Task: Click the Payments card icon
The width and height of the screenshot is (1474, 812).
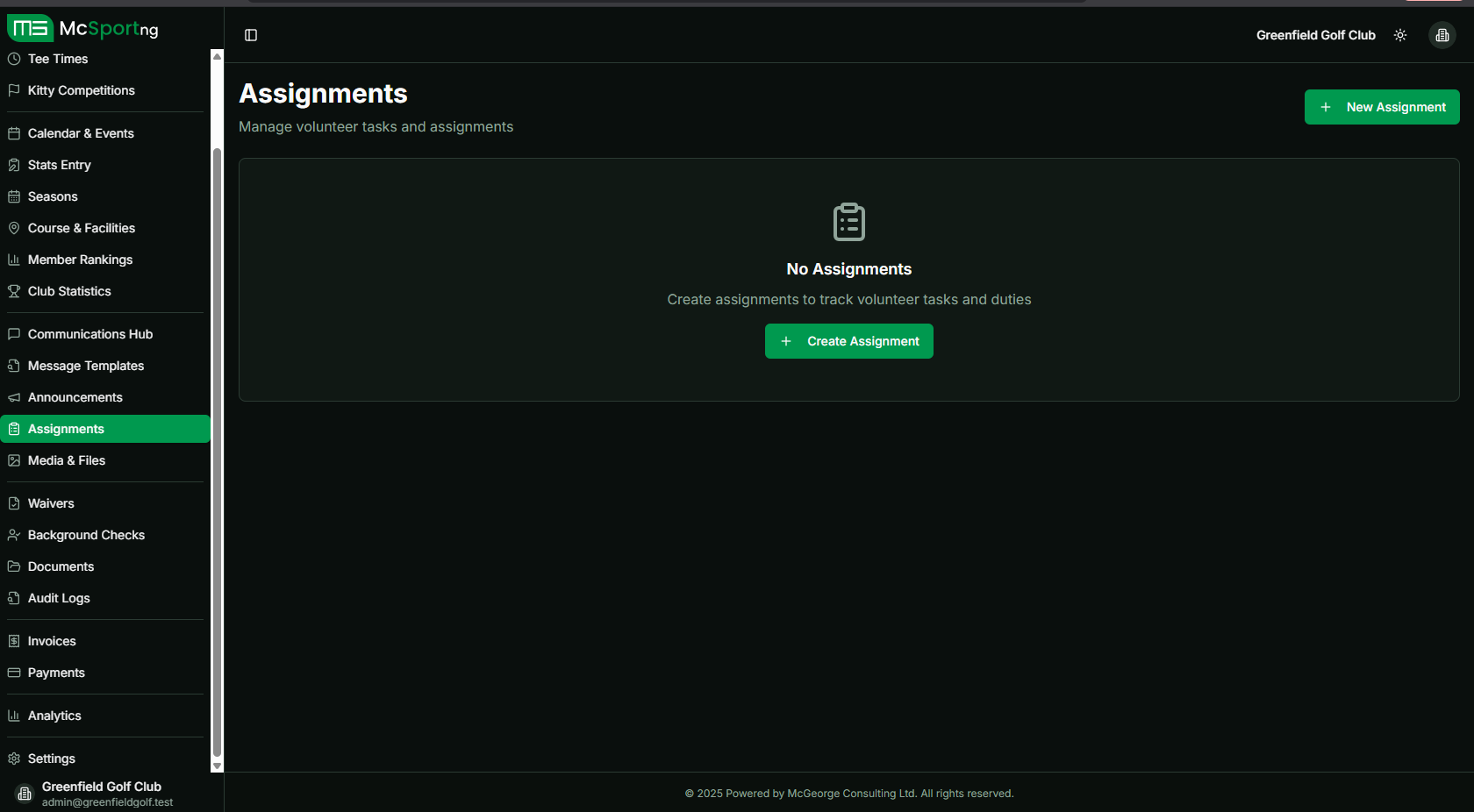Action: coord(14,673)
